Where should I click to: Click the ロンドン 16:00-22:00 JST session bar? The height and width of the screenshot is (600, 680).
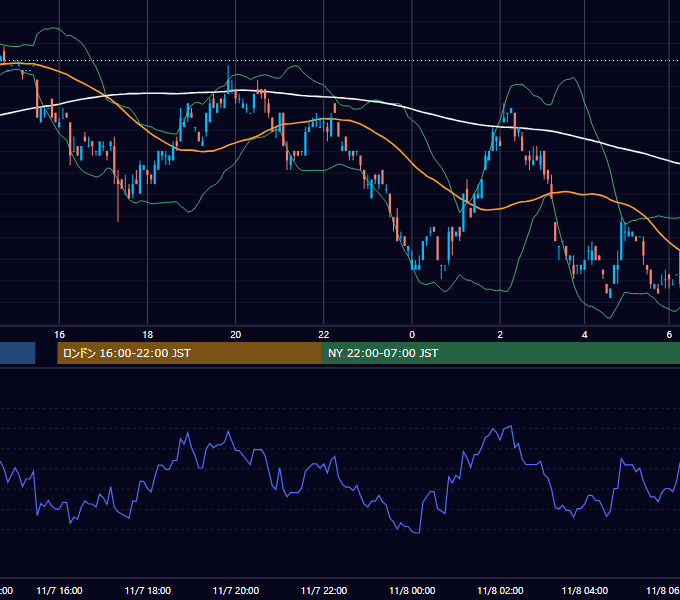(x=190, y=353)
